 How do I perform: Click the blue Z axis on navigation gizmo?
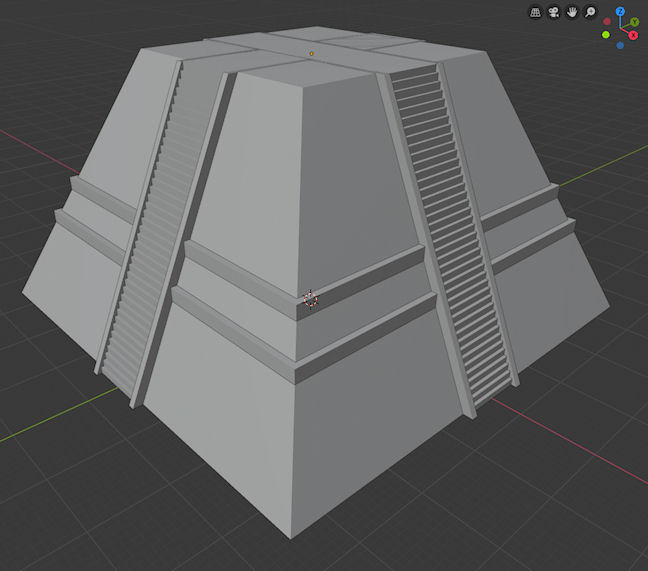coord(620,12)
